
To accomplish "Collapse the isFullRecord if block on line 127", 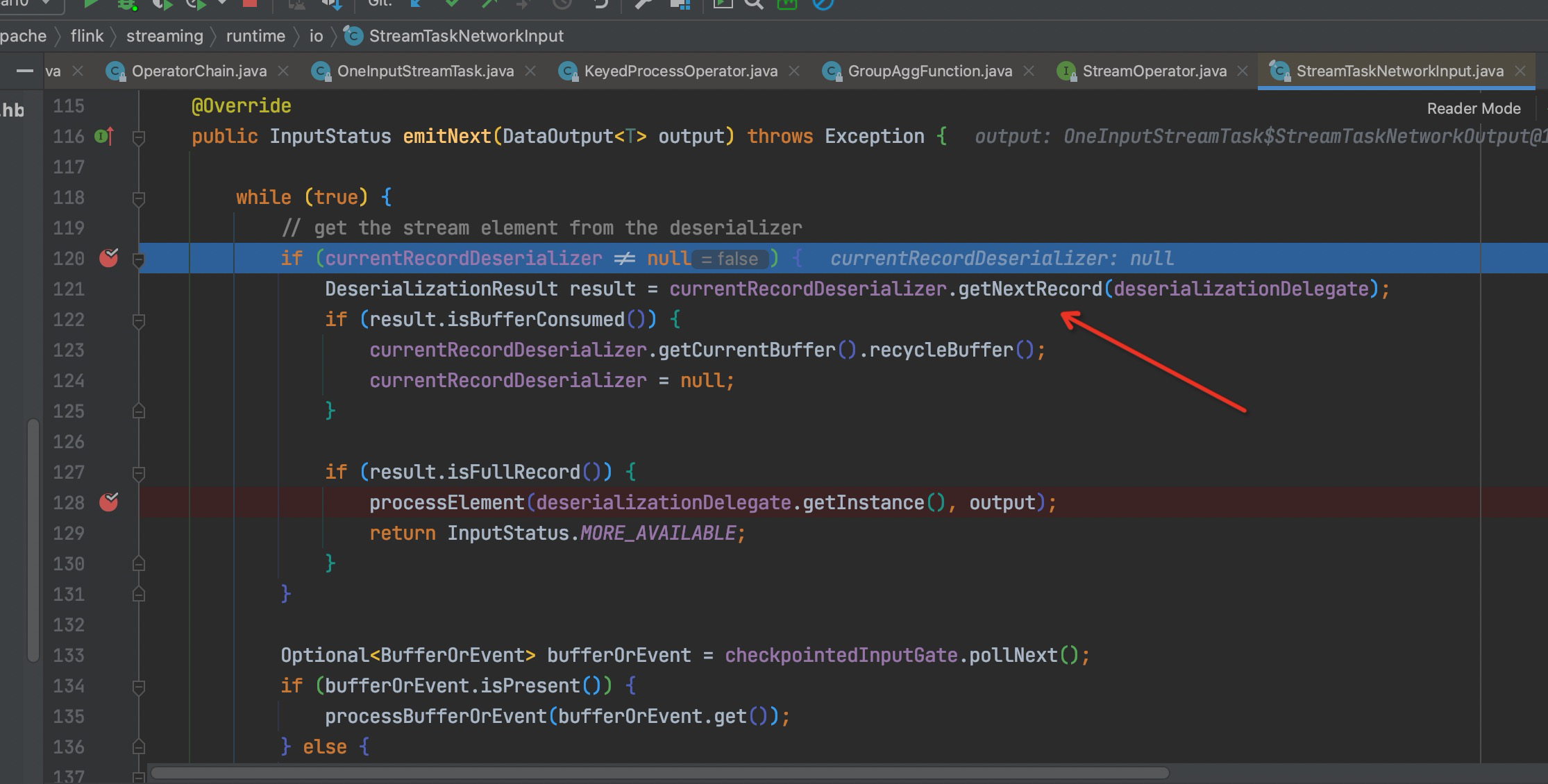I will tap(139, 473).
